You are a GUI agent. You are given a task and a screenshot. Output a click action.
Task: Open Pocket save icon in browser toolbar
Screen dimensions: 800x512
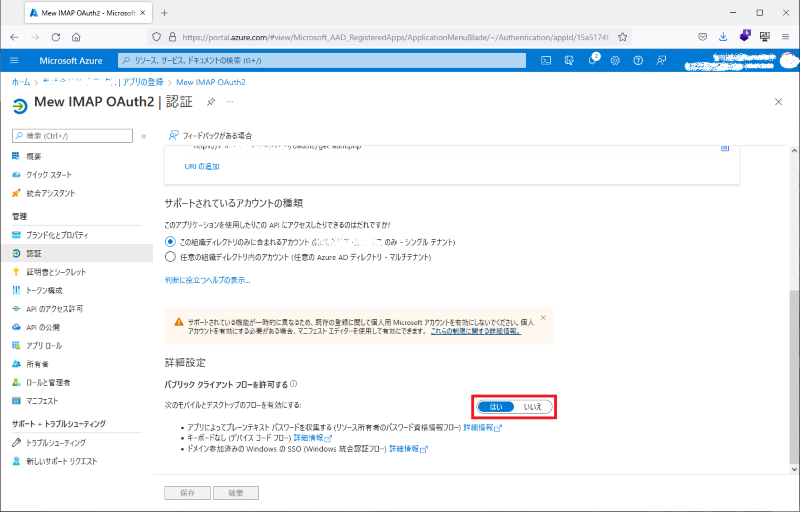pos(703,37)
